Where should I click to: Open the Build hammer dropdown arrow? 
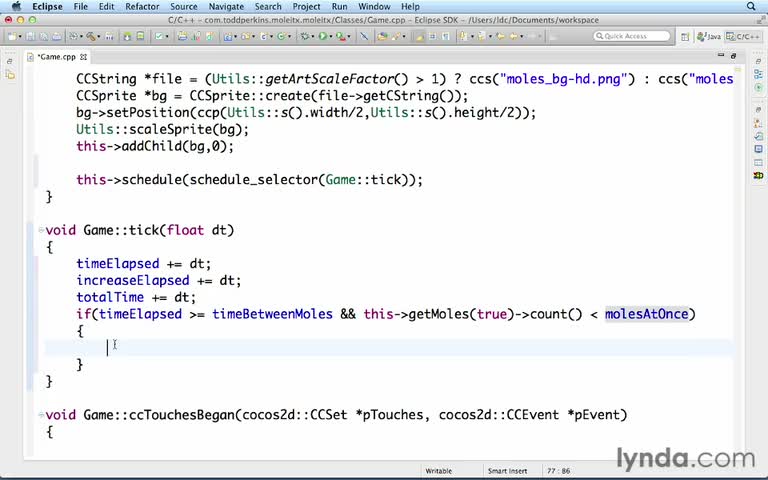pyautogui.click(x=99, y=37)
